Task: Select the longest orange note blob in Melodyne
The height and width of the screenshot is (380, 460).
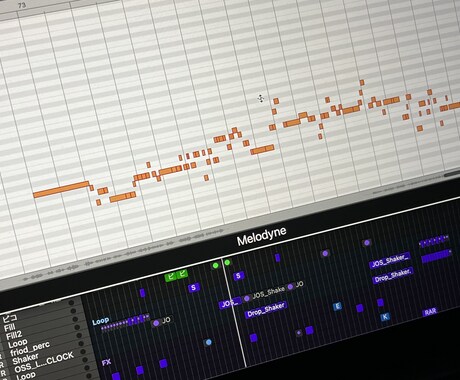Action: 61,189
